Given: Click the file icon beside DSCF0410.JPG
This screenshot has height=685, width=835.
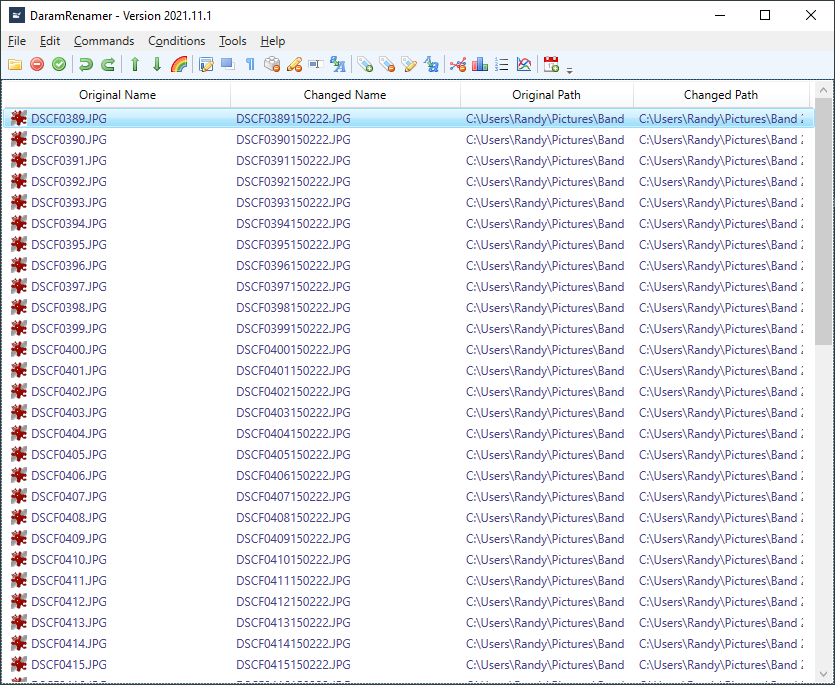Looking at the screenshot, I should 19,559.
